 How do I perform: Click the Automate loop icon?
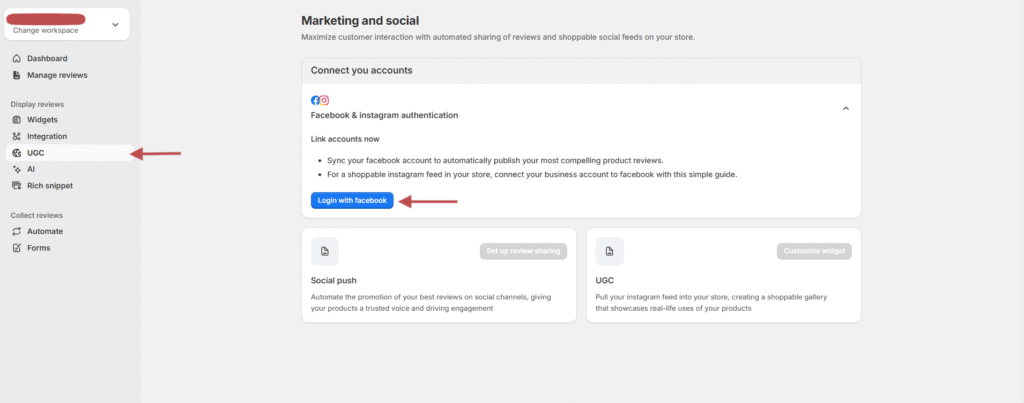coord(16,231)
